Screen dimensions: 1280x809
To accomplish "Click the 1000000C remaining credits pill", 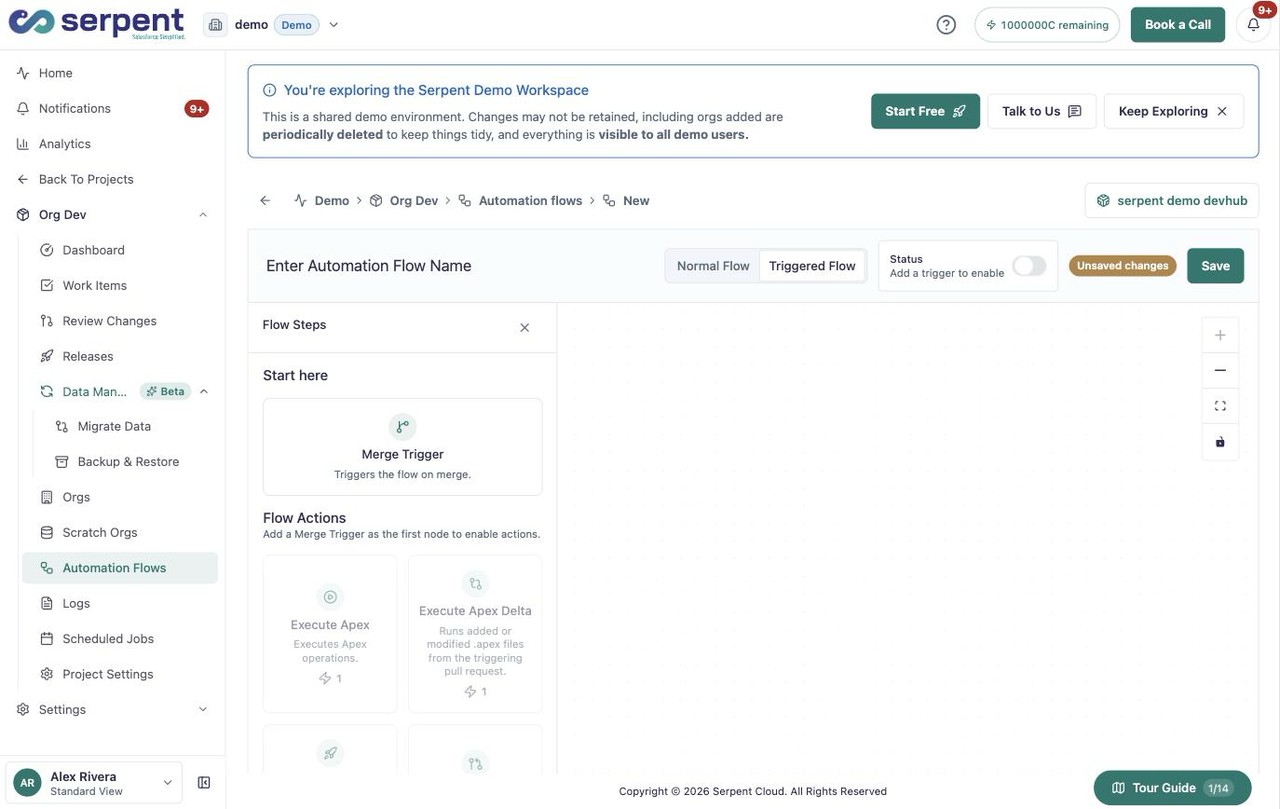I will [x=1047, y=25].
